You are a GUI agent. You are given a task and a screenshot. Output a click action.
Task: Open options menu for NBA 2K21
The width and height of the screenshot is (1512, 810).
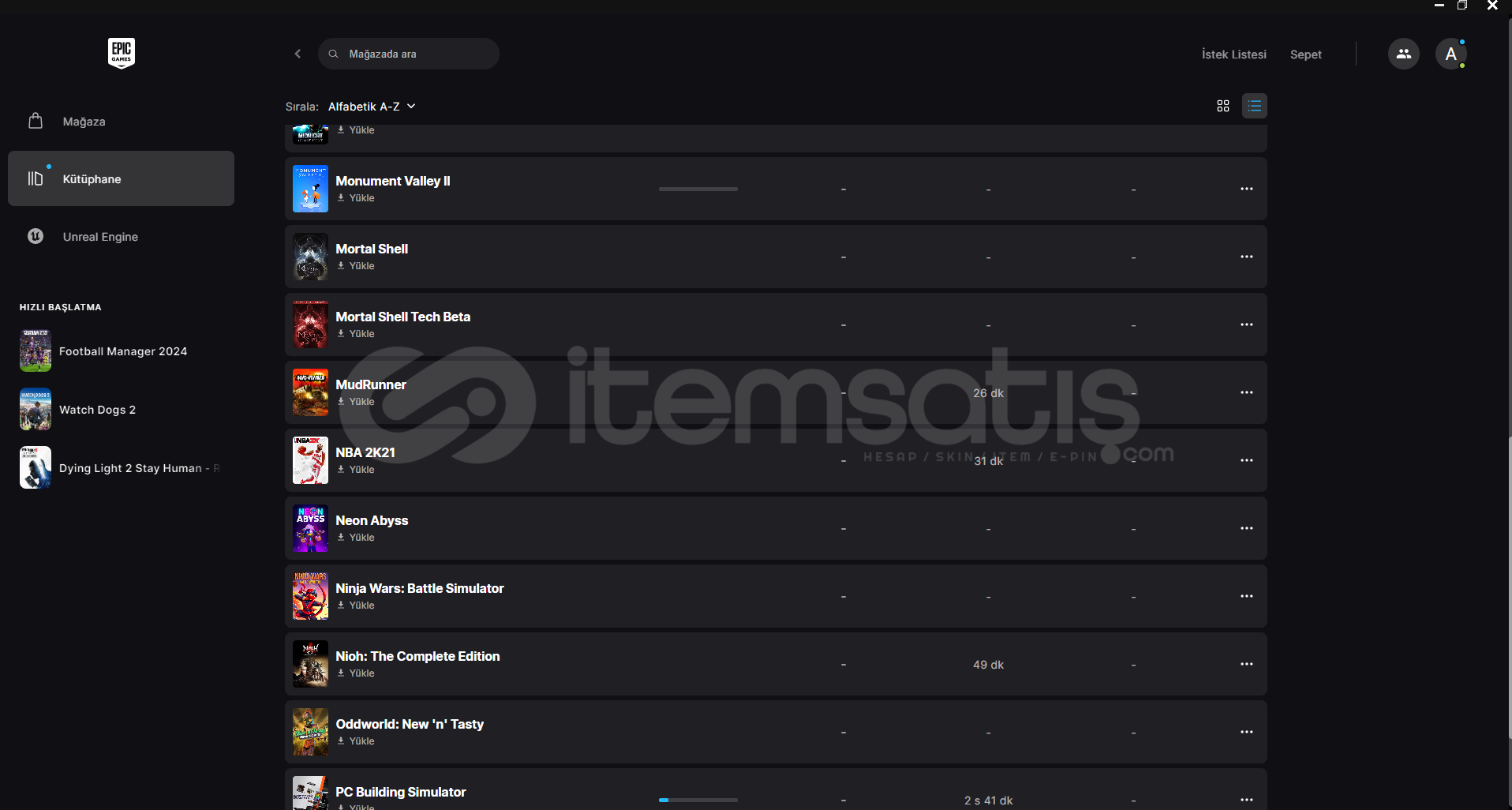point(1247,460)
